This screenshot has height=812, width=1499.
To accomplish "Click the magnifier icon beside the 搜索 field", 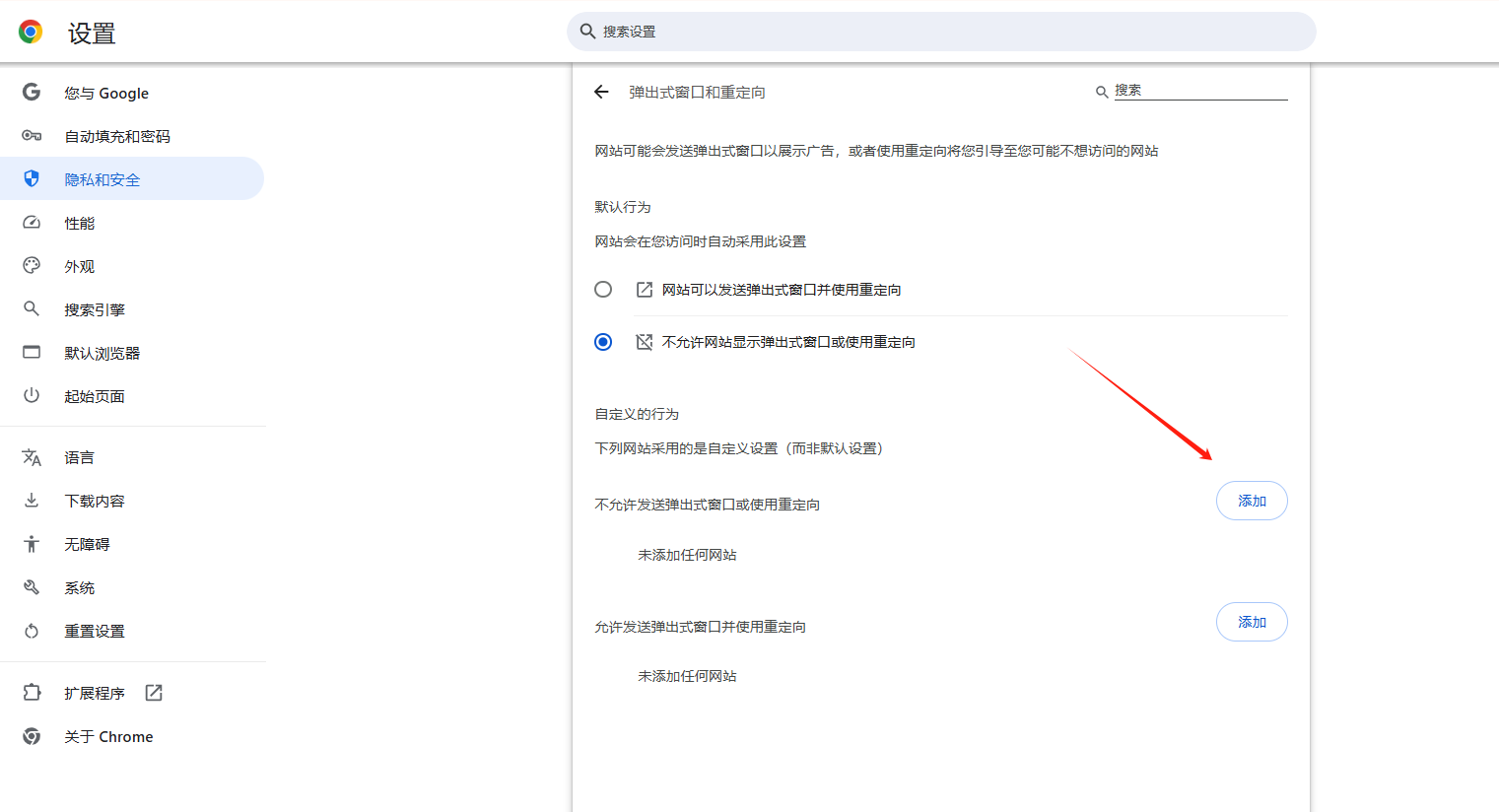I will pos(1102,92).
